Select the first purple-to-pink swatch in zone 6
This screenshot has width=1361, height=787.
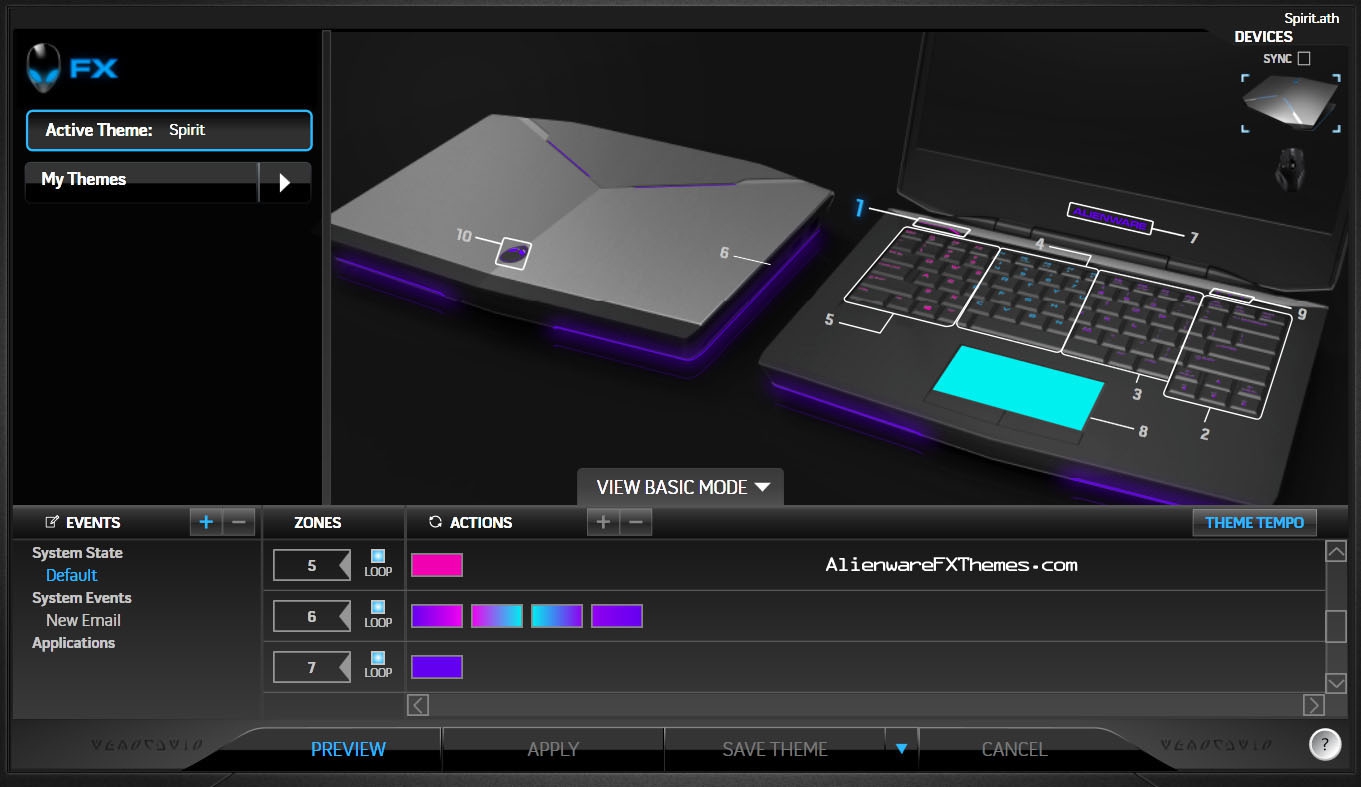pos(437,615)
